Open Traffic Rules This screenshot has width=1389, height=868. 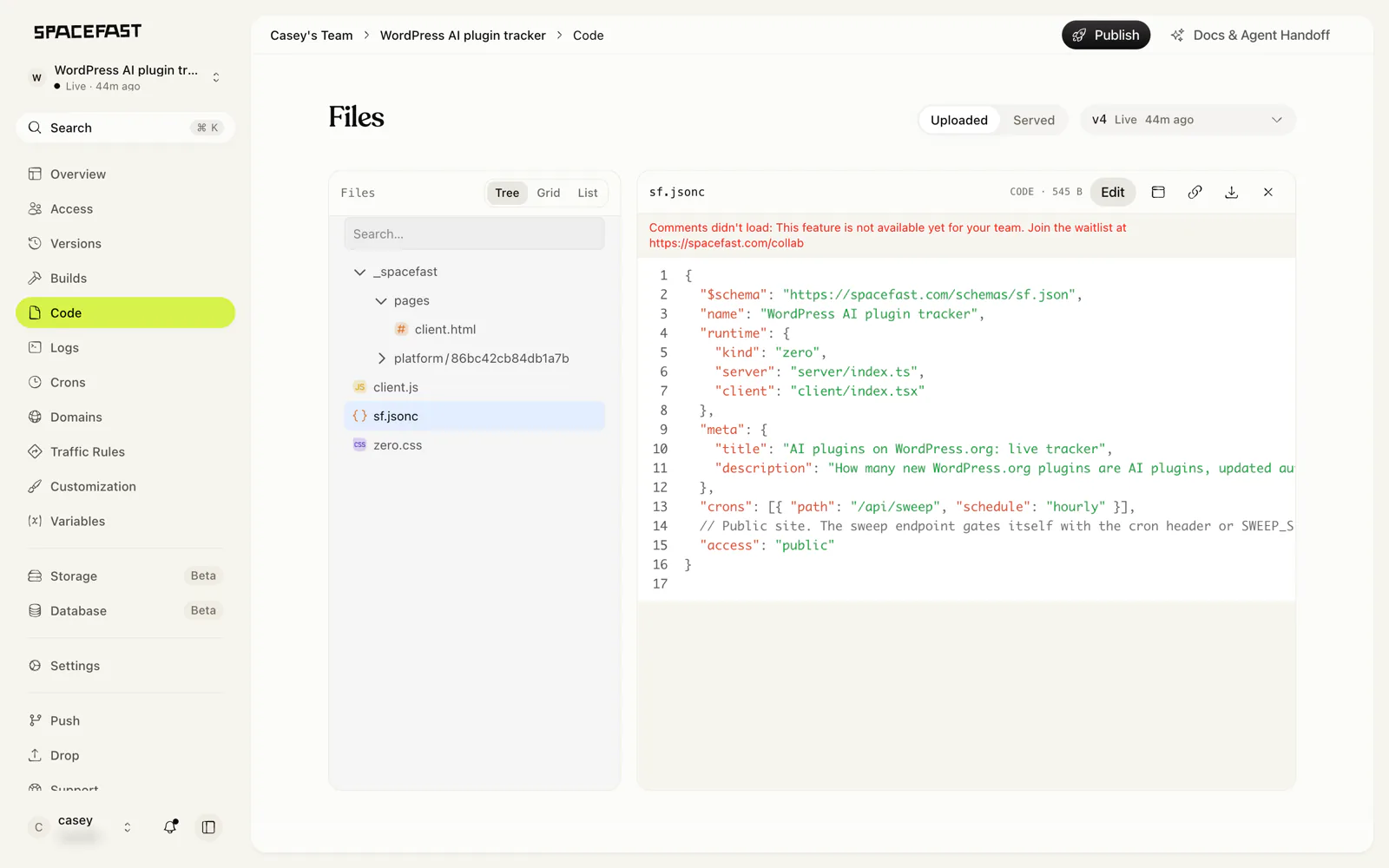125,451
